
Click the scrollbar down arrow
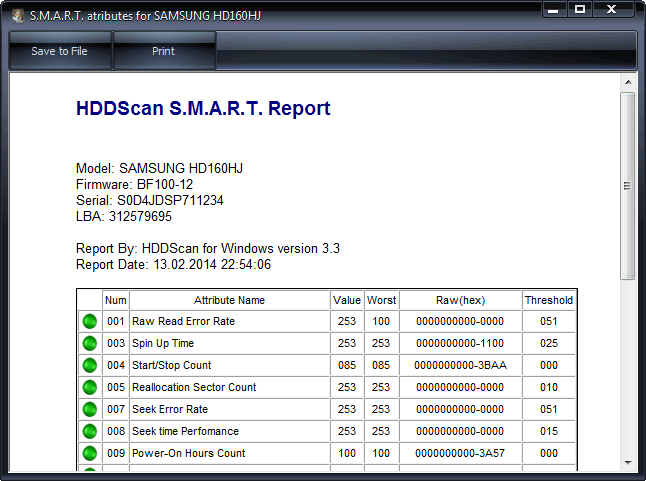(x=628, y=464)
